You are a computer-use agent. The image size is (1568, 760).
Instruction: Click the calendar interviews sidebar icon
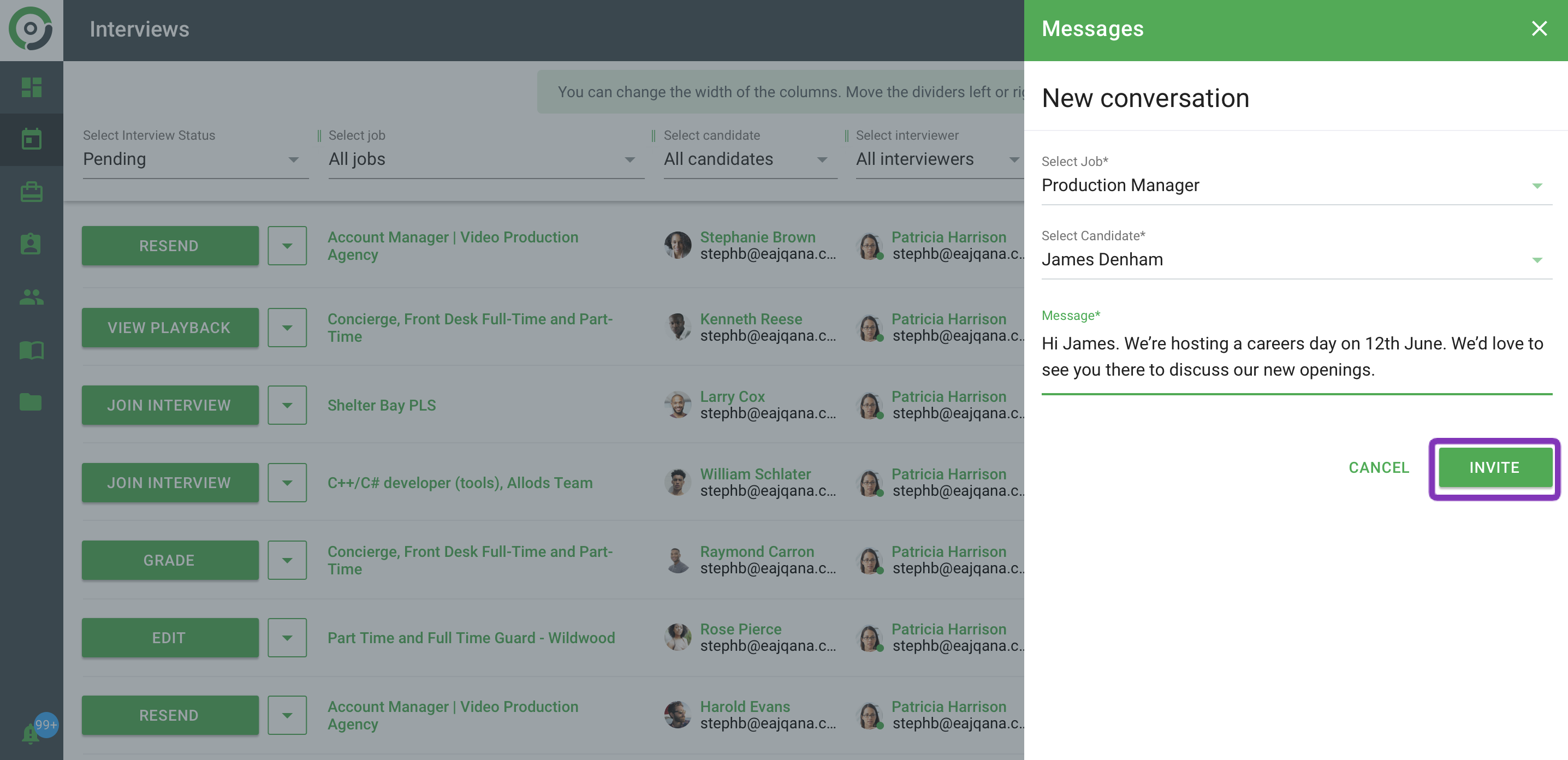[31, 139]
